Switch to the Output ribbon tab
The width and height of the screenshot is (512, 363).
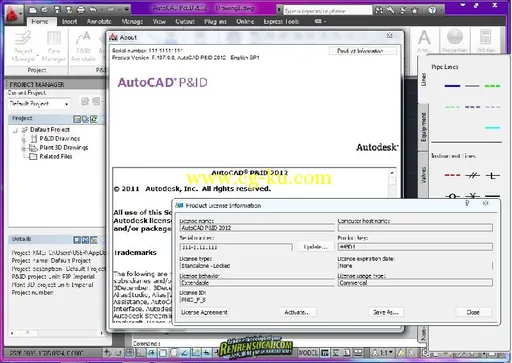click(x=185, y=21)
